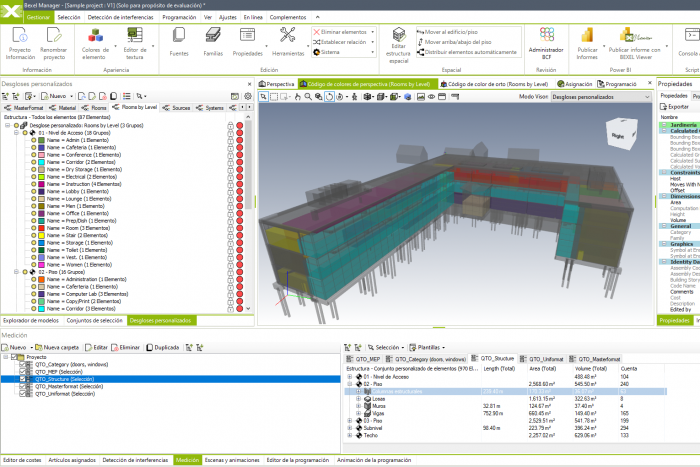The image size is (700, 467).
Task: Open the Detección de interferencias ribbon tab
Action: (x=120, y=17)
